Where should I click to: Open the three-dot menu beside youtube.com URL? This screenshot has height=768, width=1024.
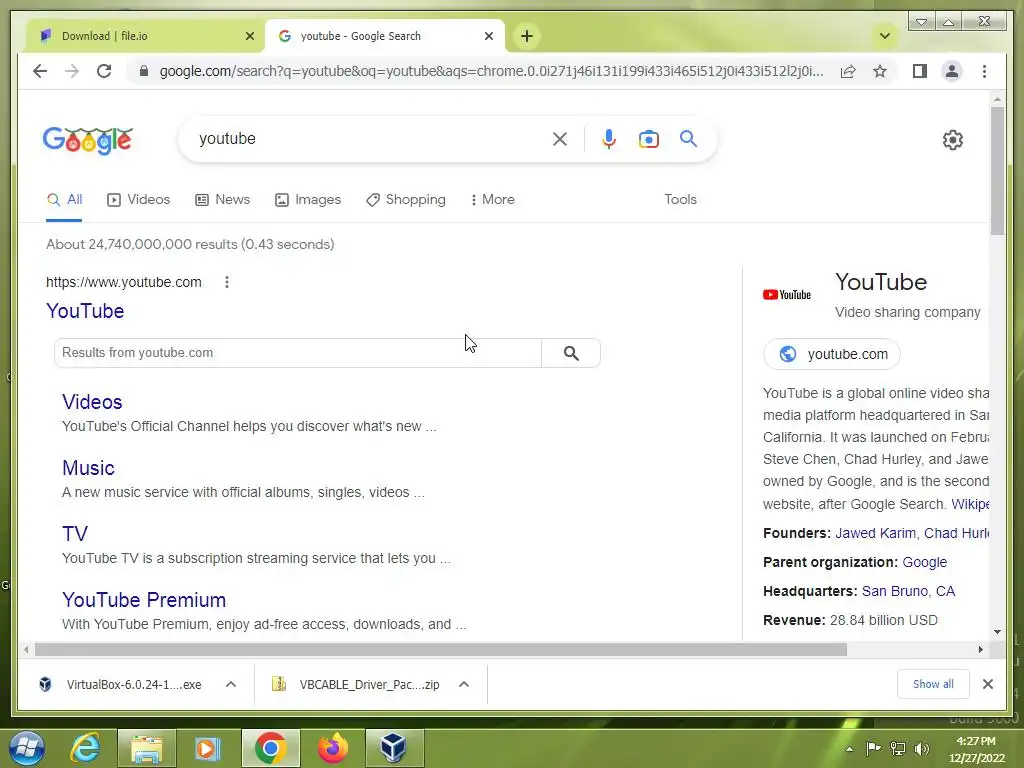click(227, 282)
